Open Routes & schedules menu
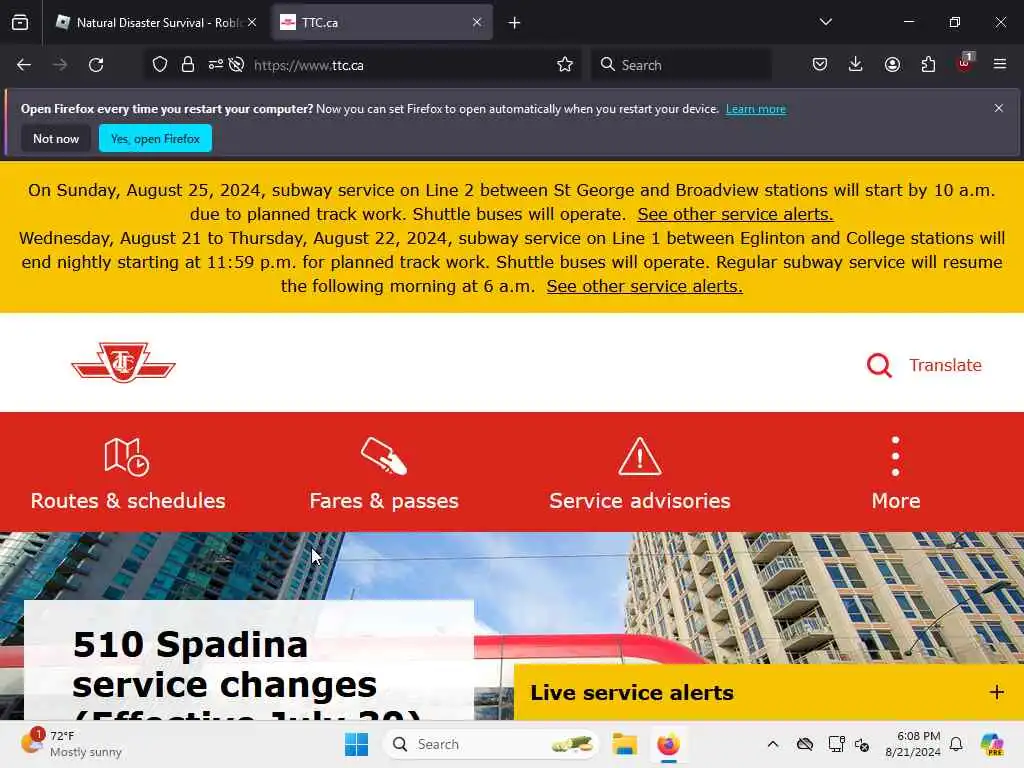 [128, 473]
